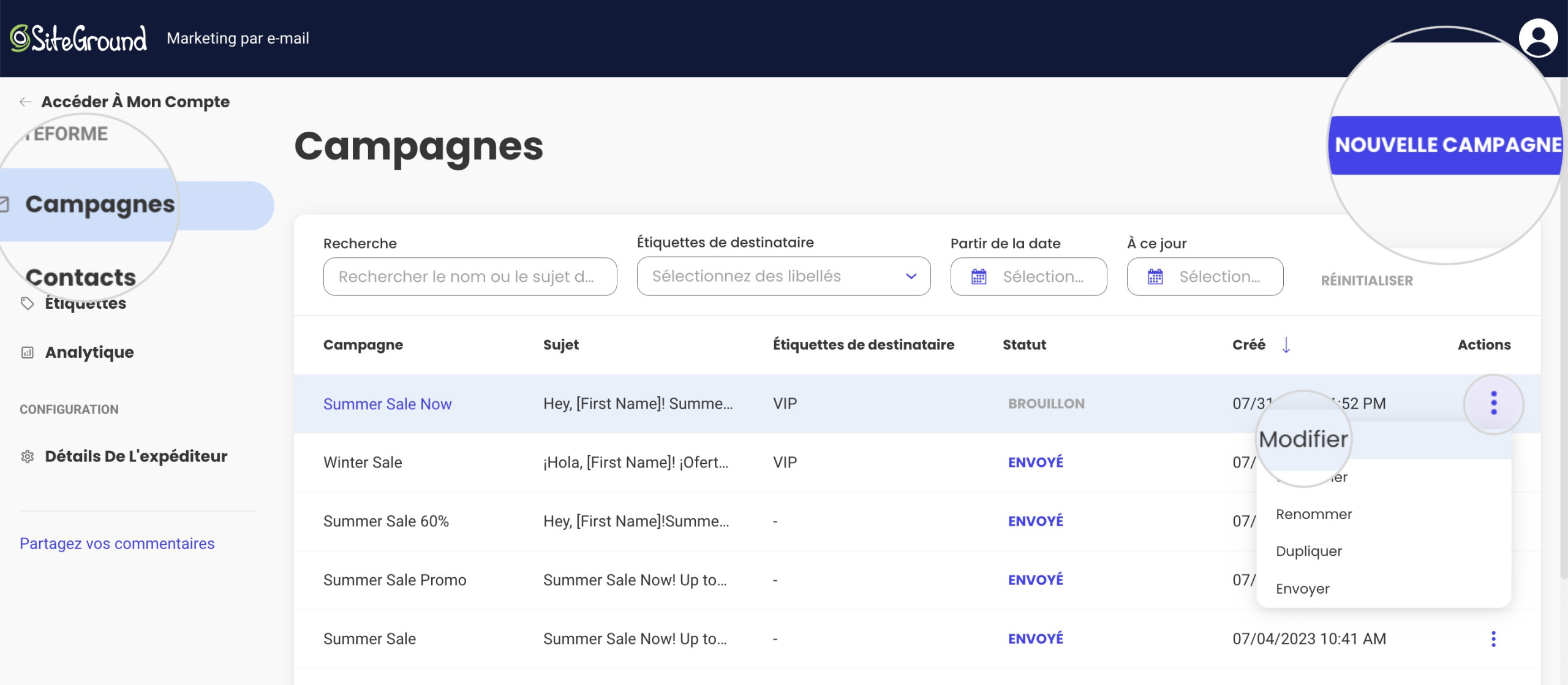Click the gear icon for Détails De L'expéditeur
Viewport: 1568px width, 685px height.
tap(27, 456)
